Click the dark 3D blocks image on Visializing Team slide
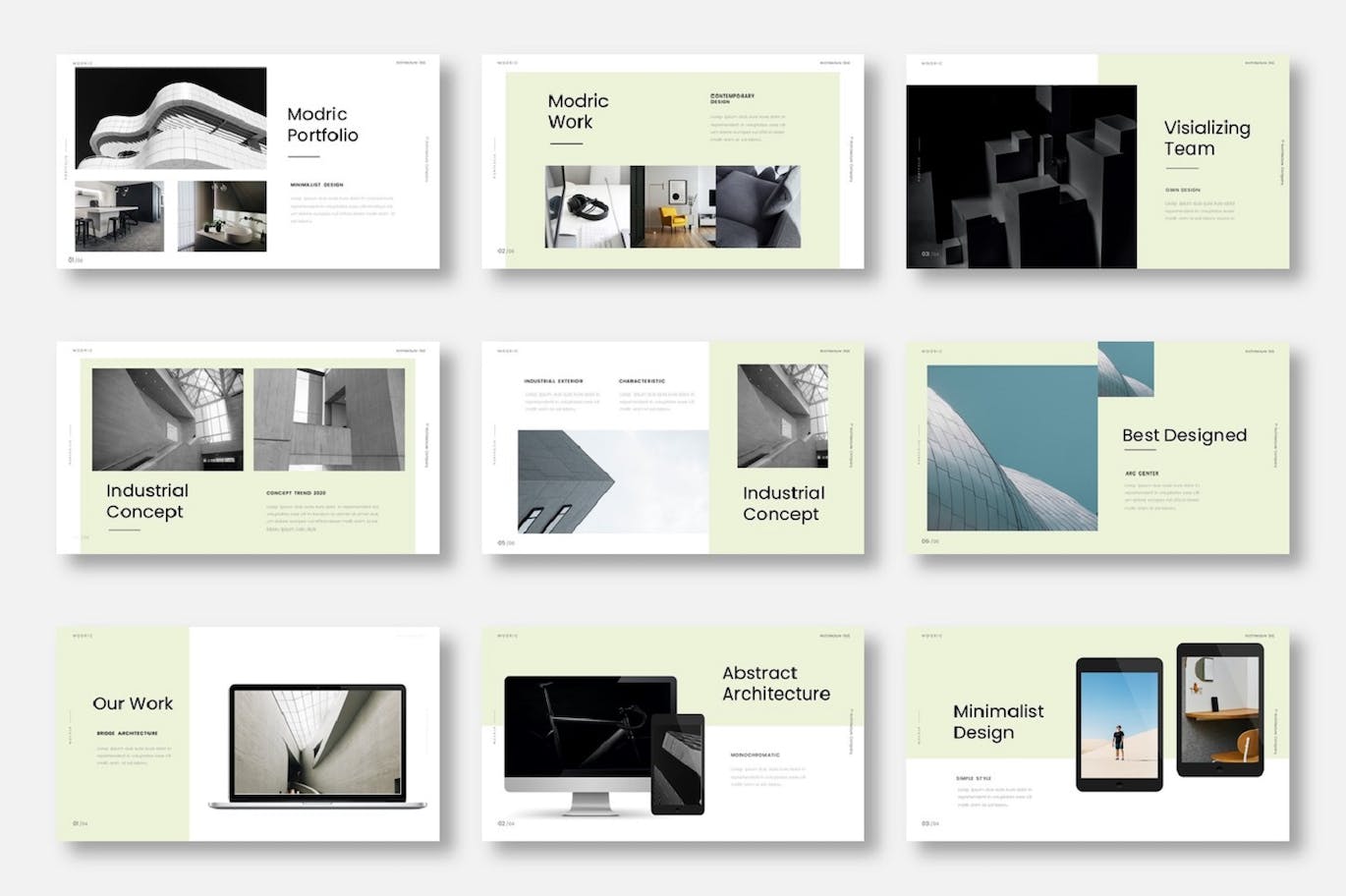 (1022, 177)
